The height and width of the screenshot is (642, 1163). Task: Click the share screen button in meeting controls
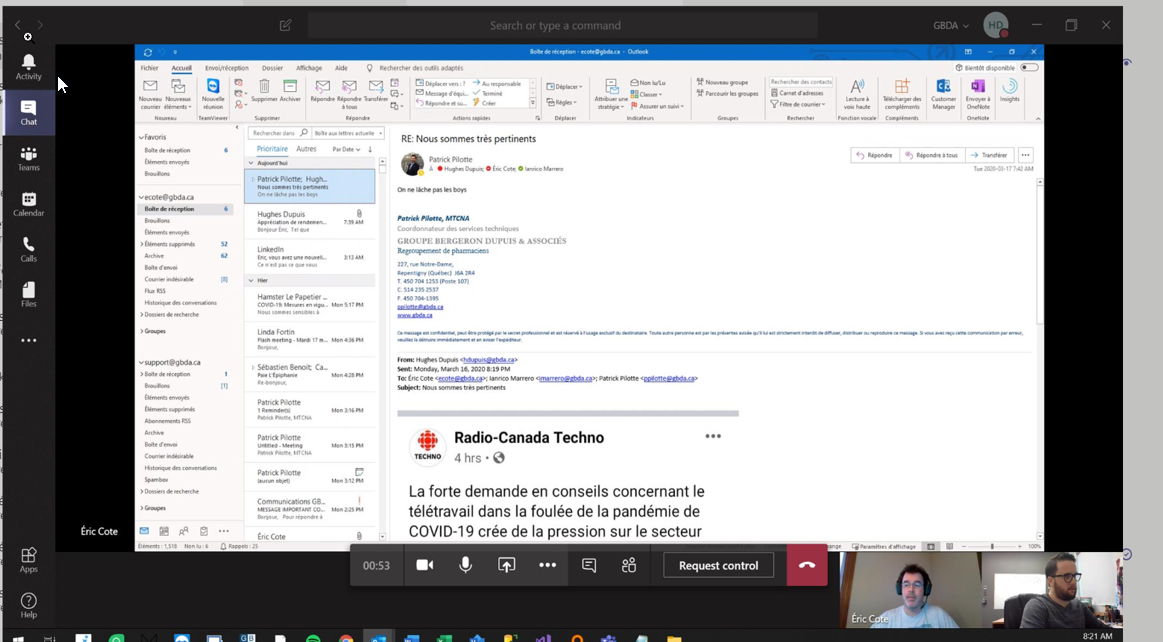pos(507,565)
